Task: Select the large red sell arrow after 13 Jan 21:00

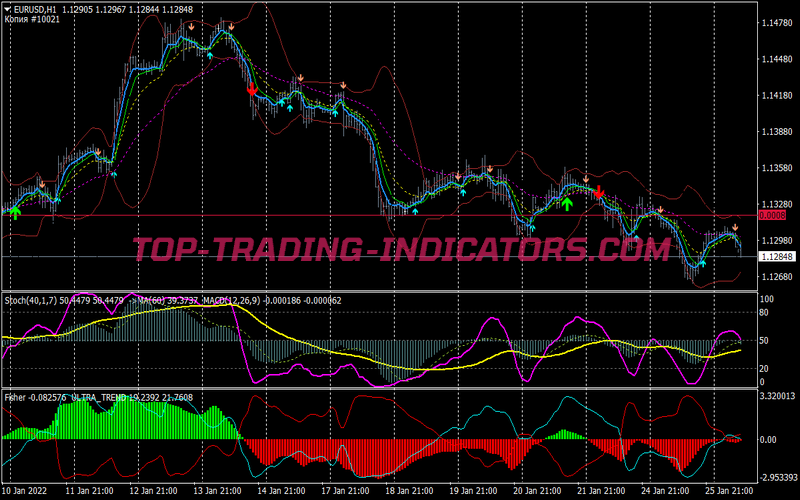Action: pos(252,89)
